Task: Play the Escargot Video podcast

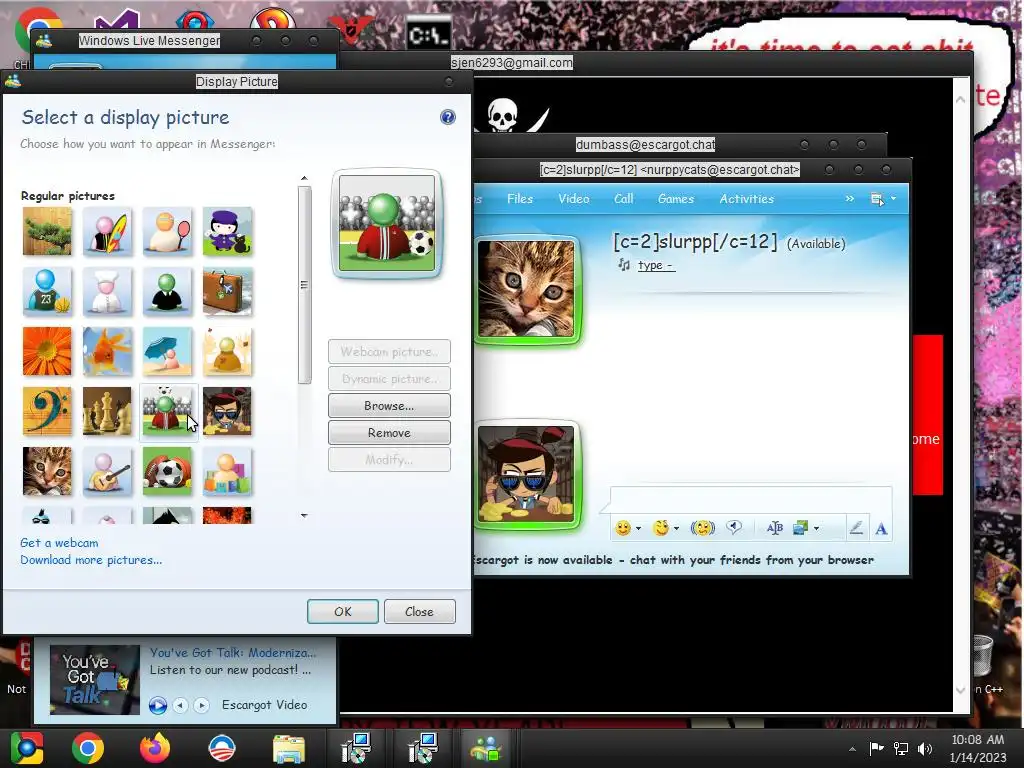Action: tap(157, 705)
